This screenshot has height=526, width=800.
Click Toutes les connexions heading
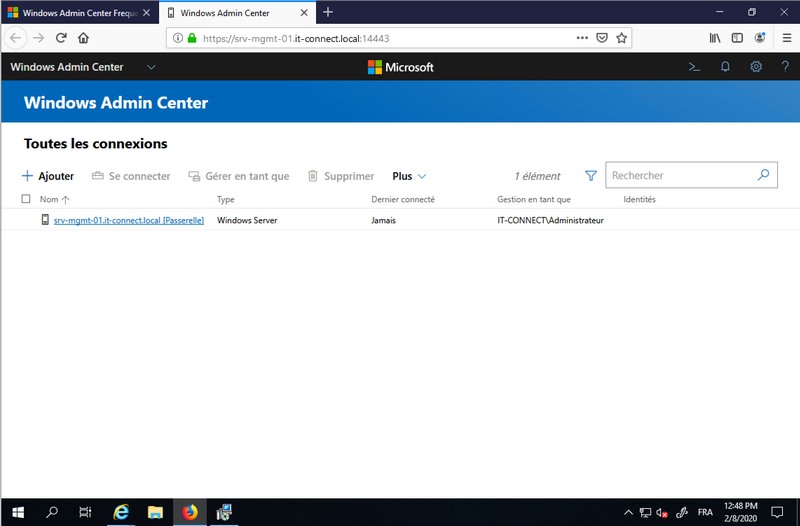pyautogui.click(x=95, y=144)
